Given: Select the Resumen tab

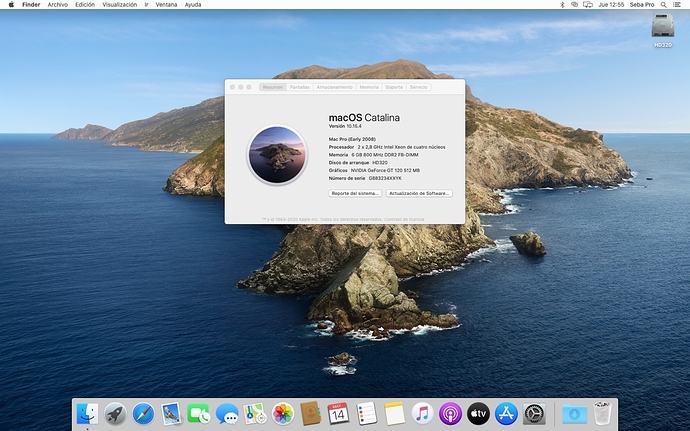Looking at the screenshot, I should pyautogui.click(x=273, y=87).
